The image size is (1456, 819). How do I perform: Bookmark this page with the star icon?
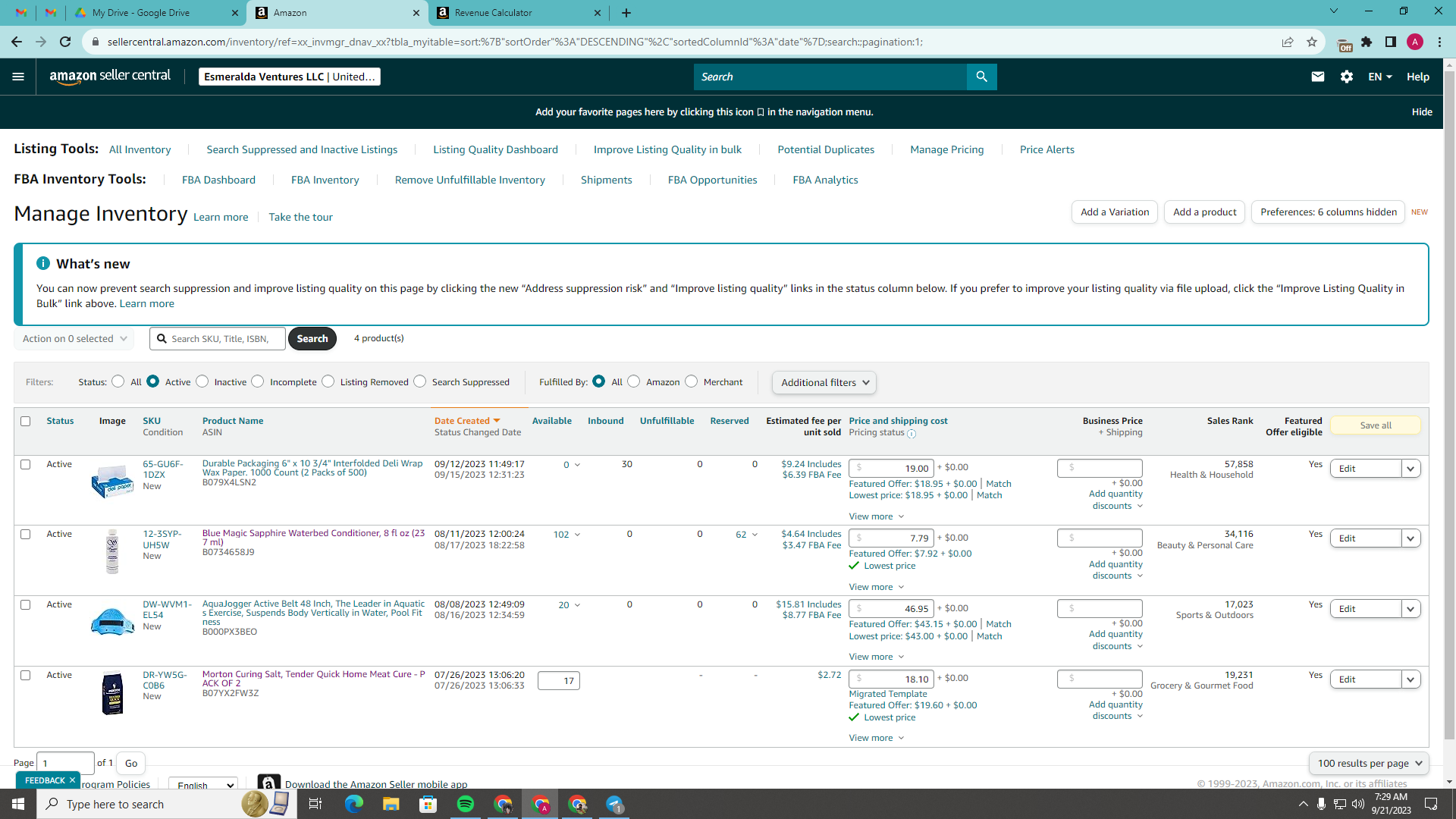tap(1311, 42)
